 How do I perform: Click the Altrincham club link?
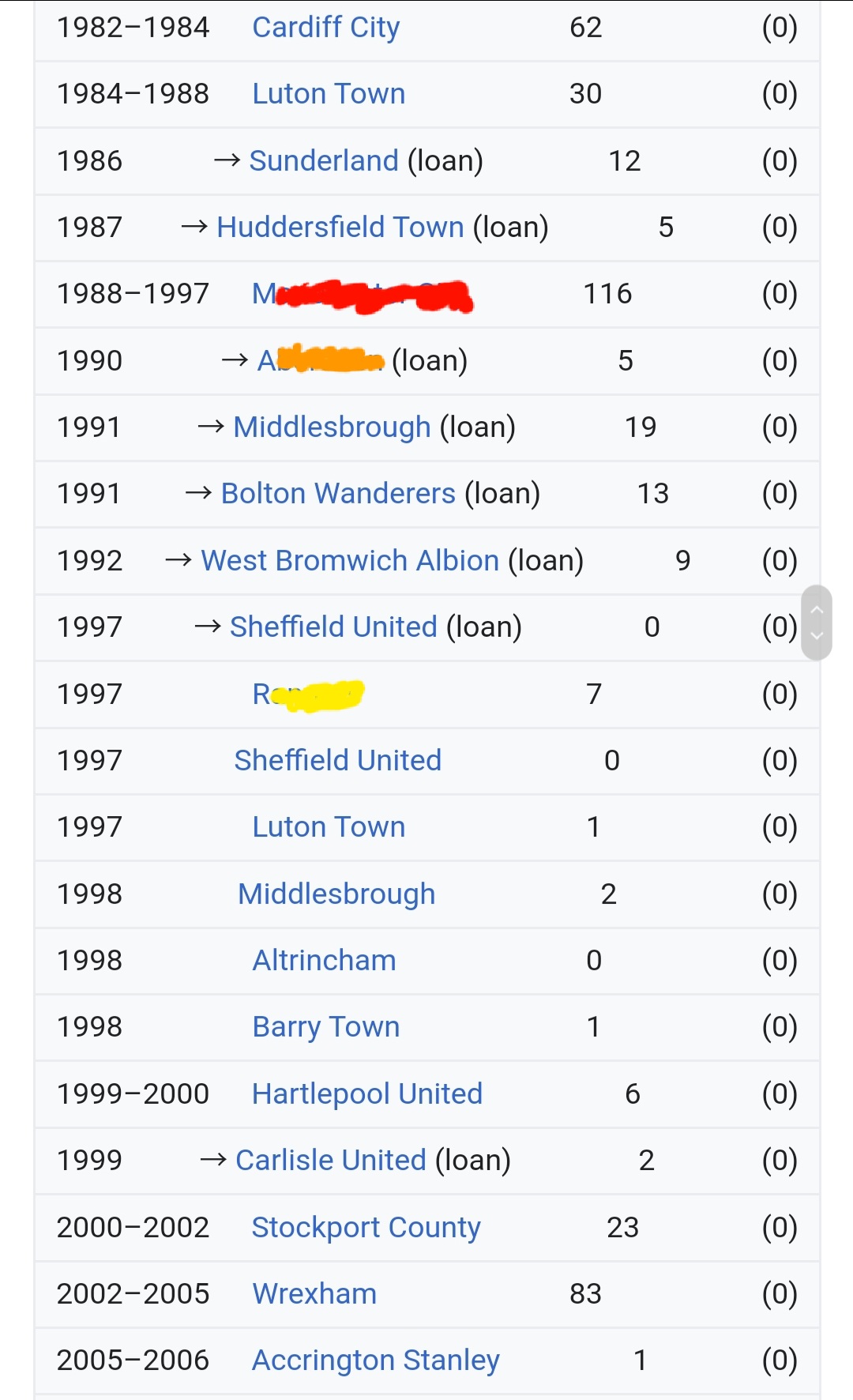[324, 961]
